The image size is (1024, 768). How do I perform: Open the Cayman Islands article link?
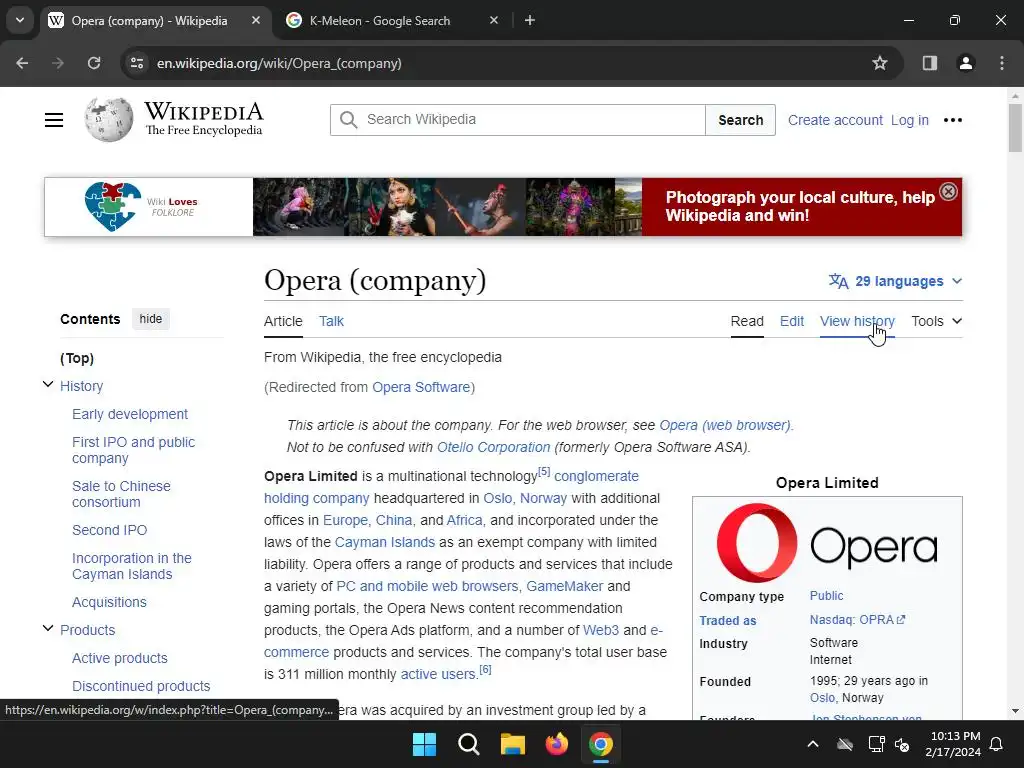(x=384, y=542)
